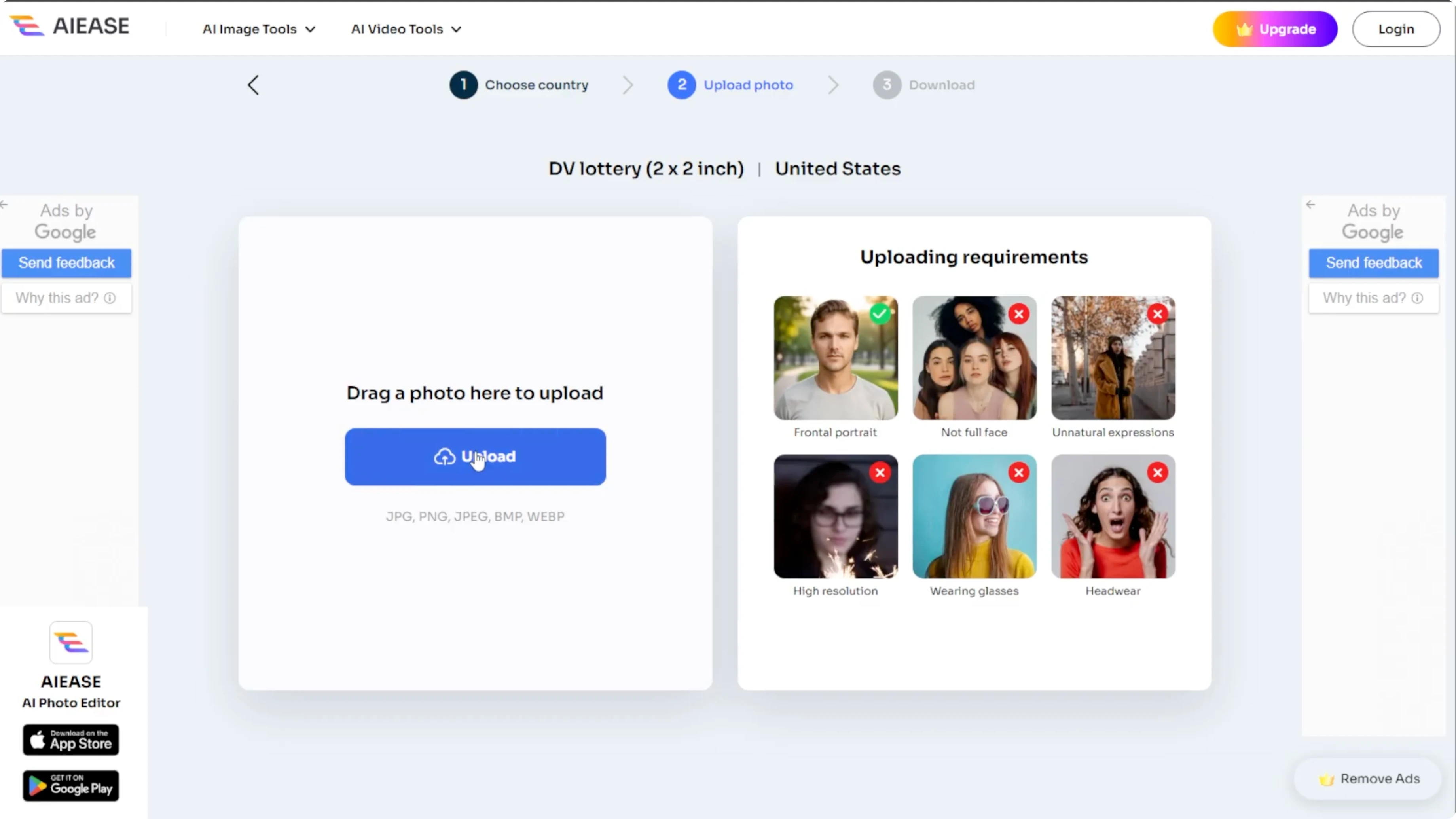Click Why this ad? in the left panel

[x=66, y=298]
